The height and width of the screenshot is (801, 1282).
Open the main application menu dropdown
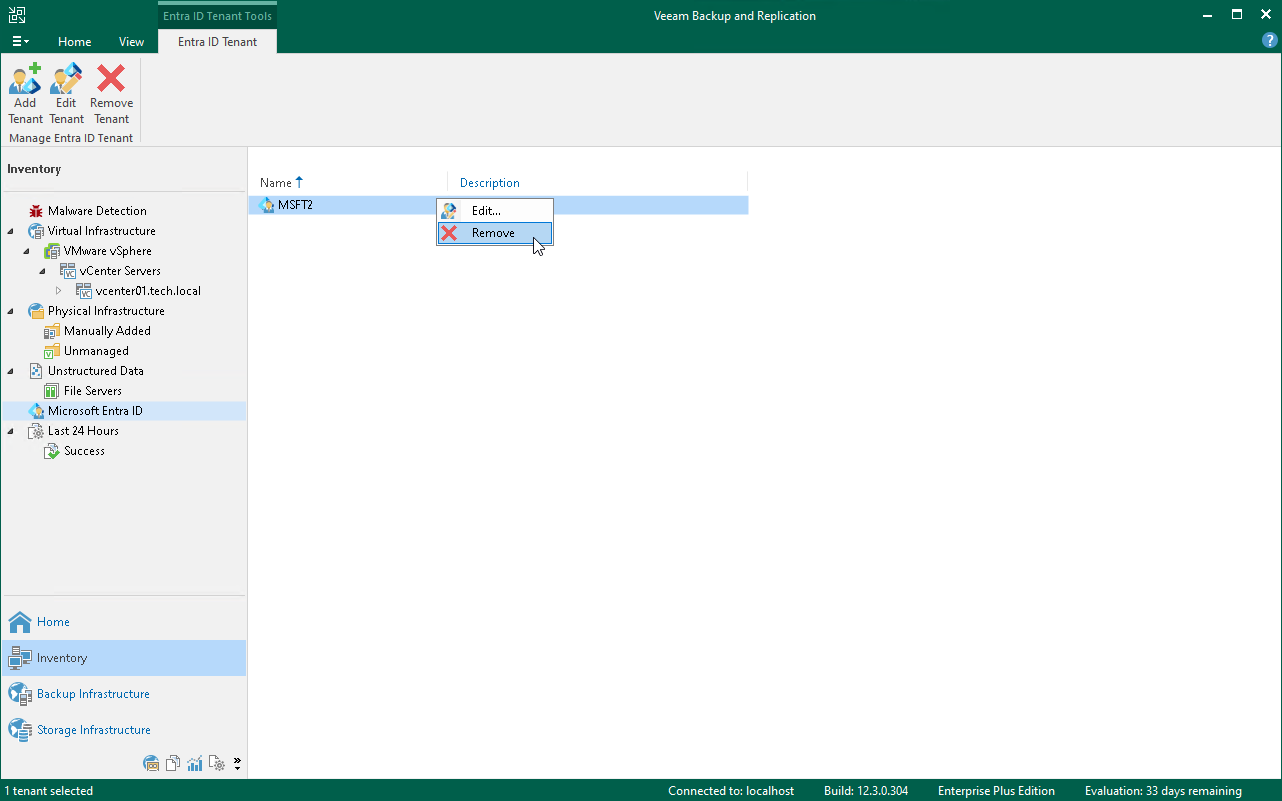click(x=20, y=42)
